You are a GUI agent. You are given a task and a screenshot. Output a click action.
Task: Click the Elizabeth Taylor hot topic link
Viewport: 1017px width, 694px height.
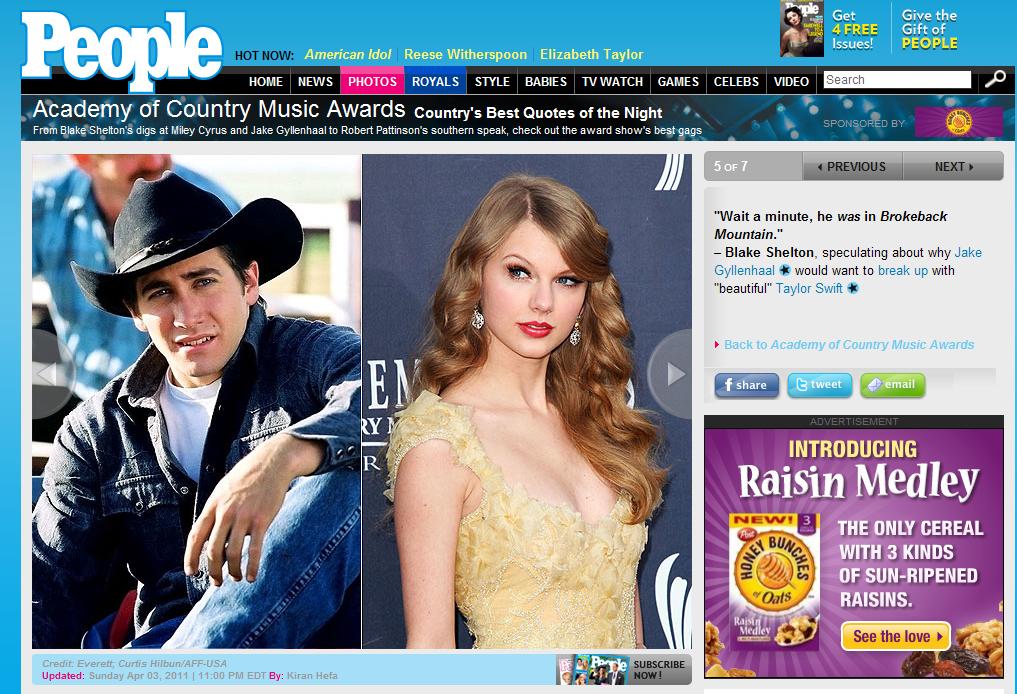592,54
